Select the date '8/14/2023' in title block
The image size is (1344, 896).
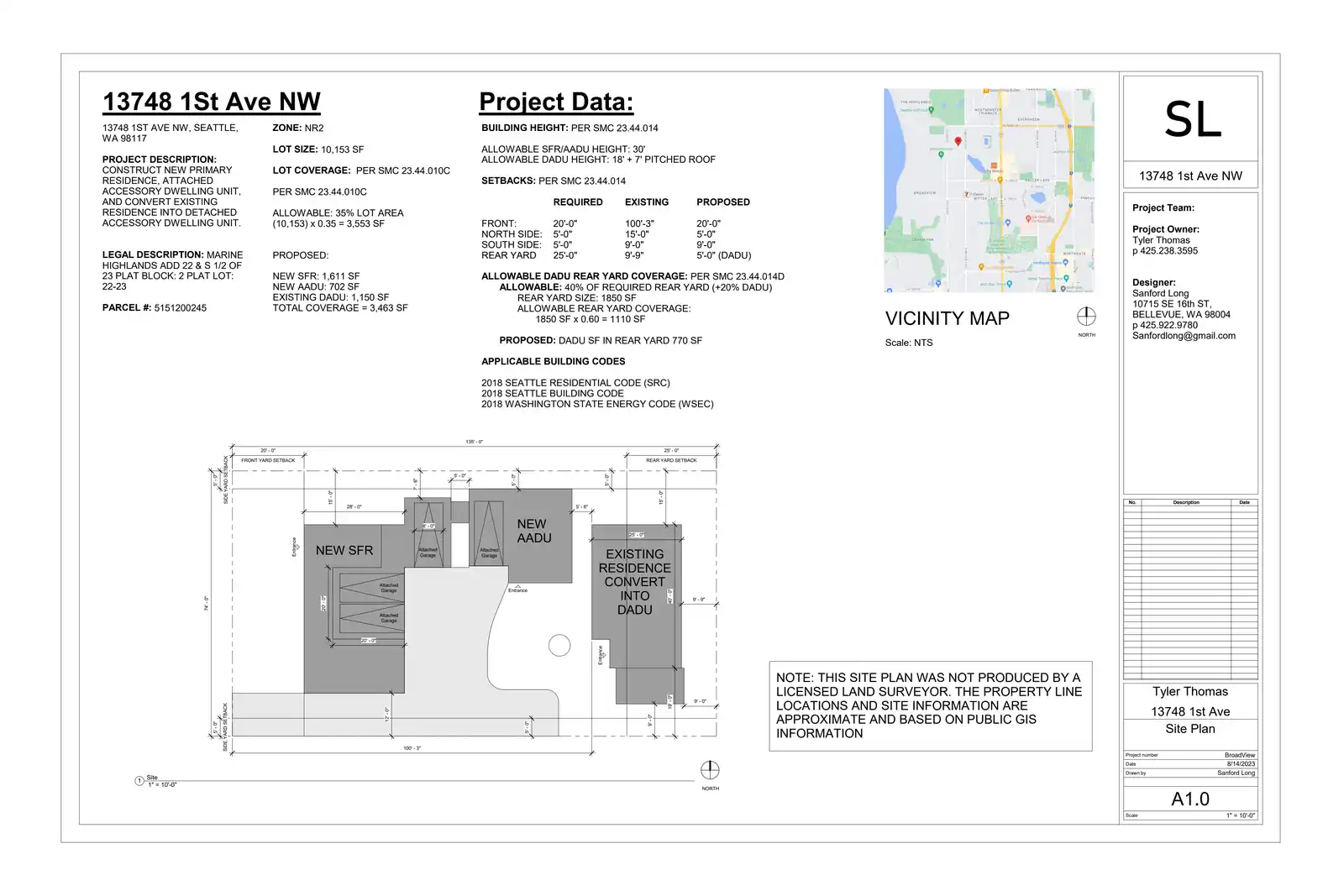pos(1241,764)
